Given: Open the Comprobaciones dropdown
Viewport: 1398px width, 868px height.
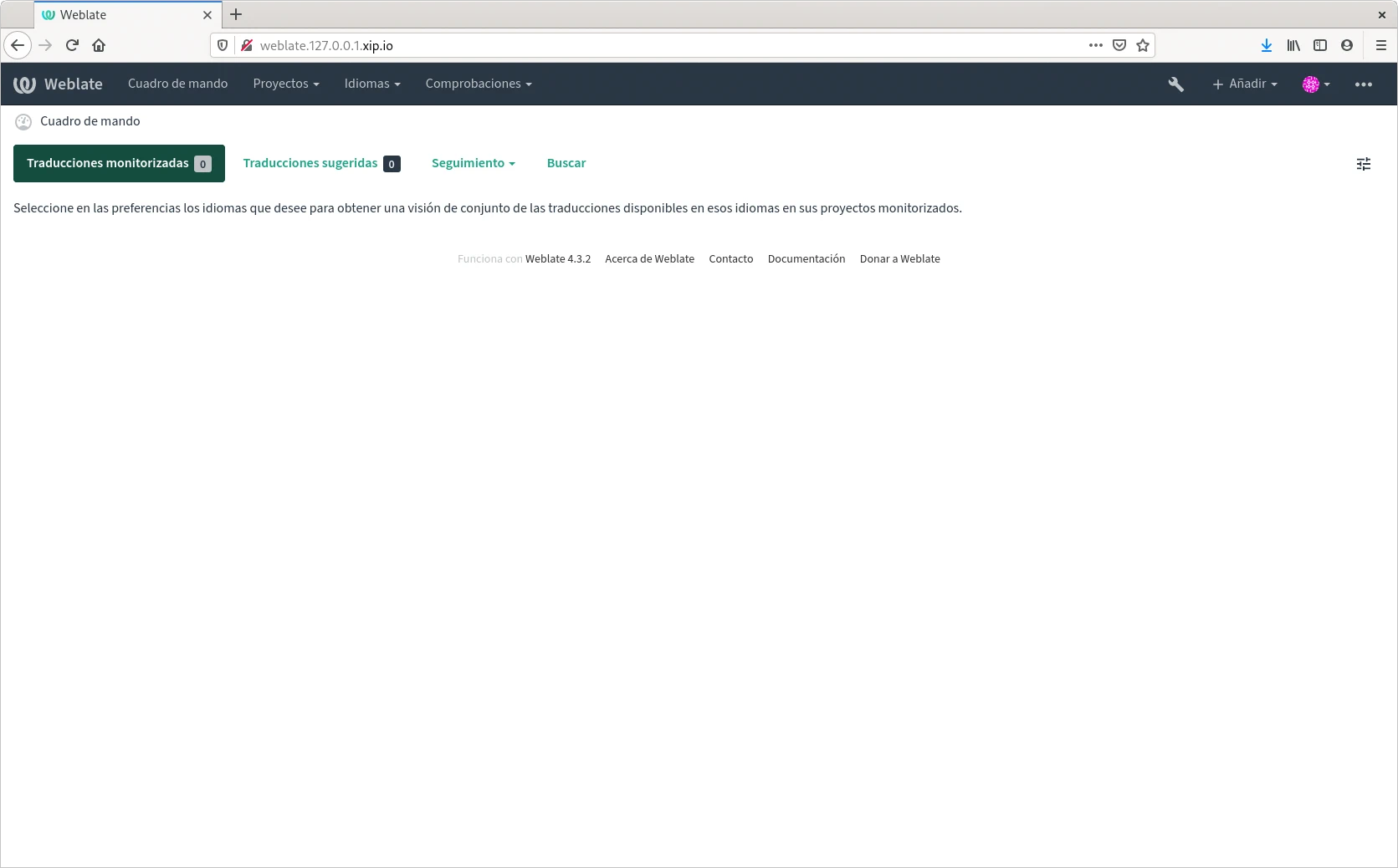Looking at the screenshot, I should point(478,84).
